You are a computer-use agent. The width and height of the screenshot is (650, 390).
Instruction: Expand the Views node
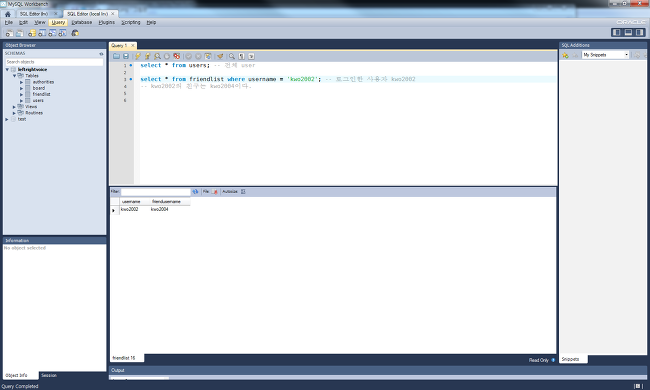pos(14,107)
